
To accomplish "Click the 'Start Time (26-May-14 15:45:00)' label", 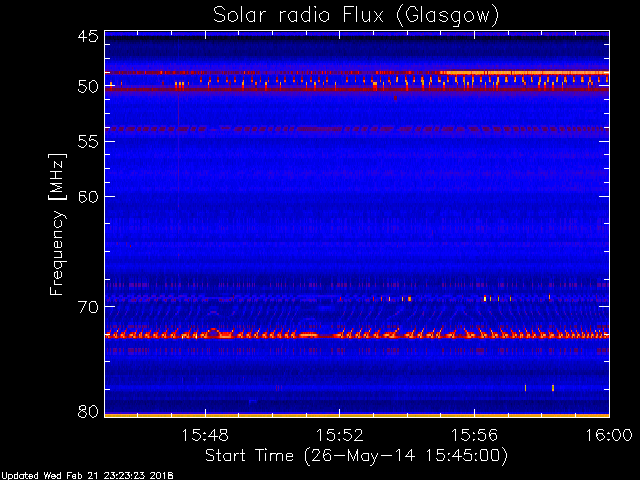I will pyautogui.click(x=356, y=455).
